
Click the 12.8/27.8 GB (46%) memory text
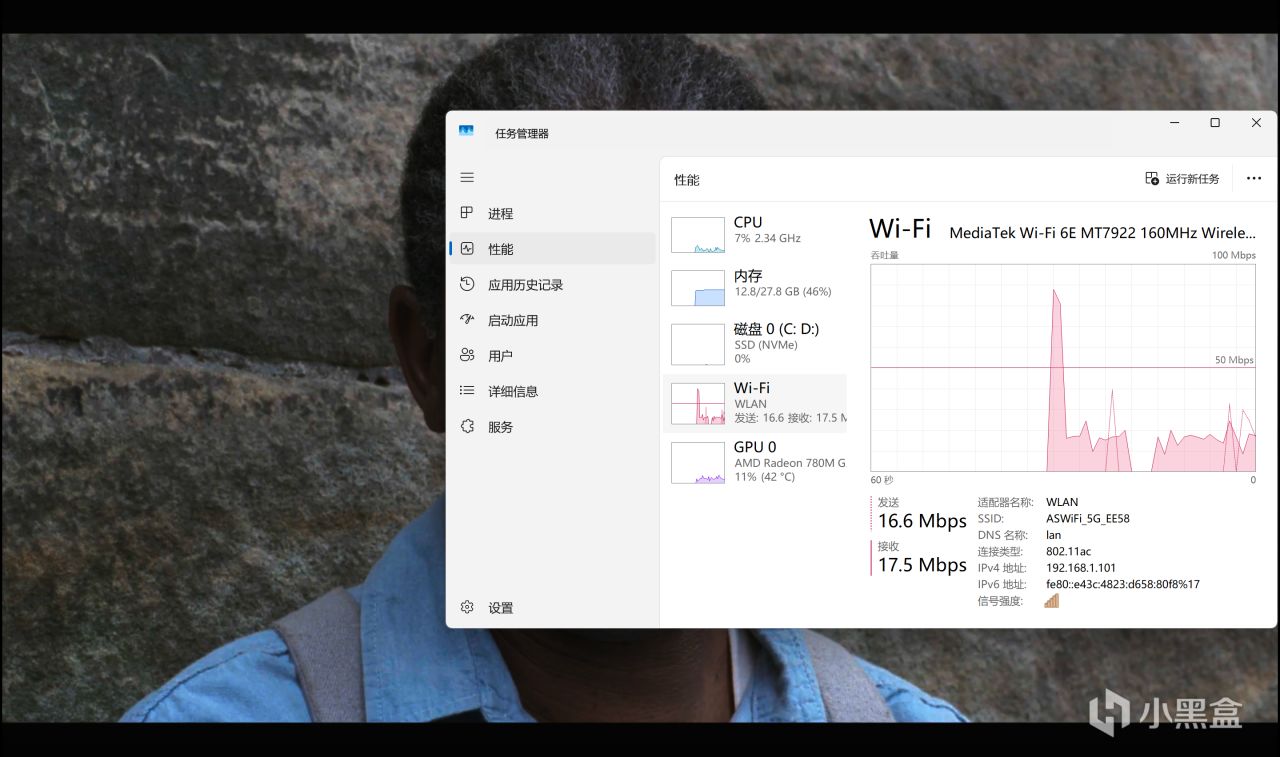(782, 292)
